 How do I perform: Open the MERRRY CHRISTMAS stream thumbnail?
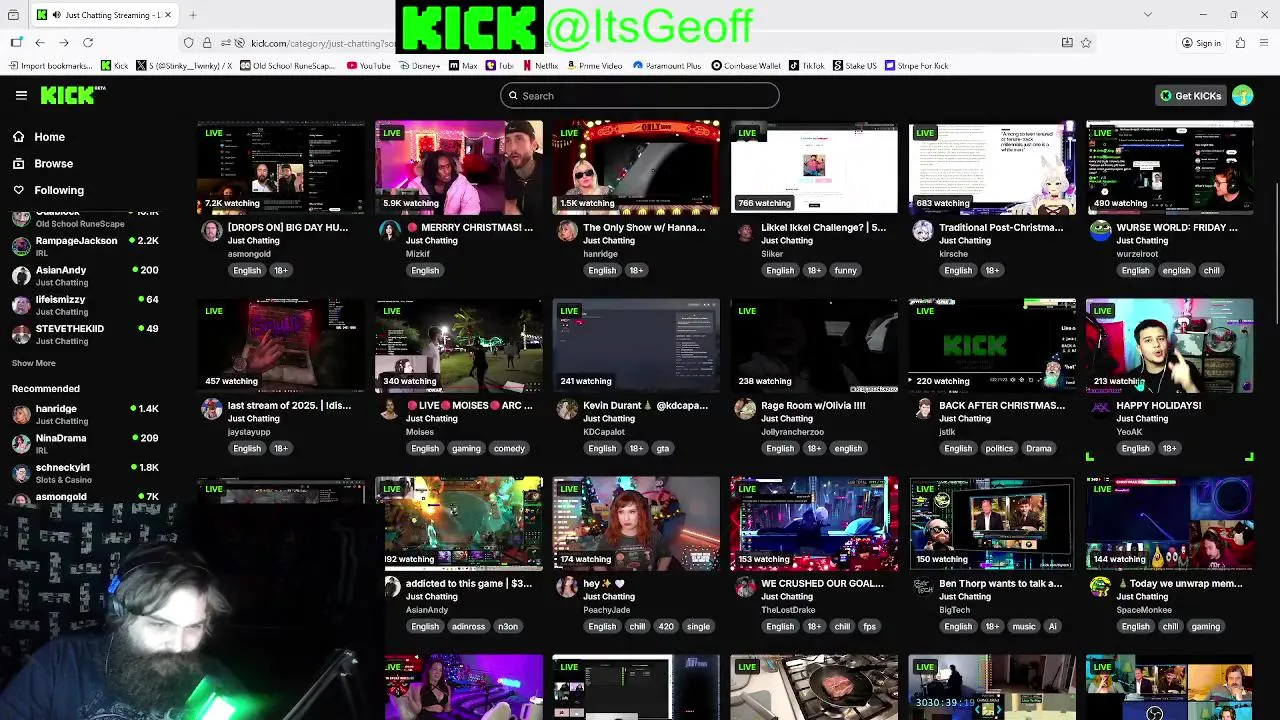[x=459, y=167]
